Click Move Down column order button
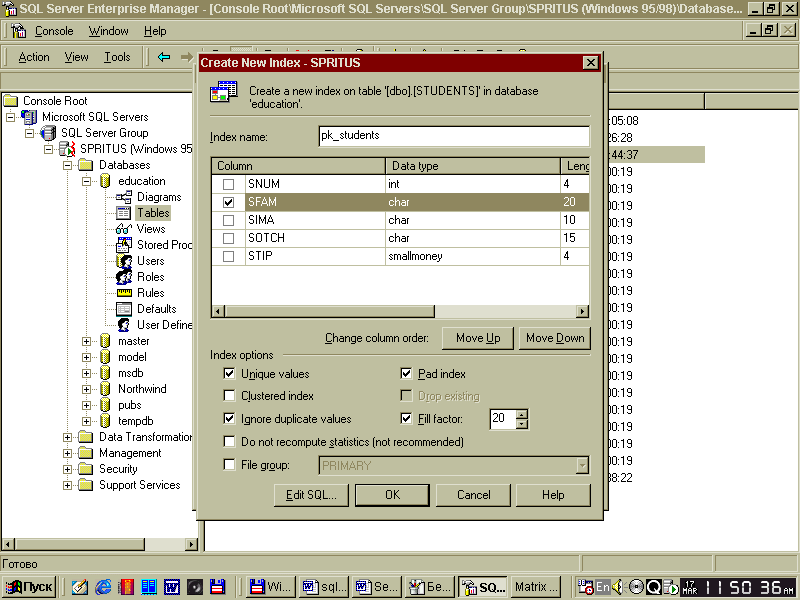 pyautogui.click(x=555, y=338)
